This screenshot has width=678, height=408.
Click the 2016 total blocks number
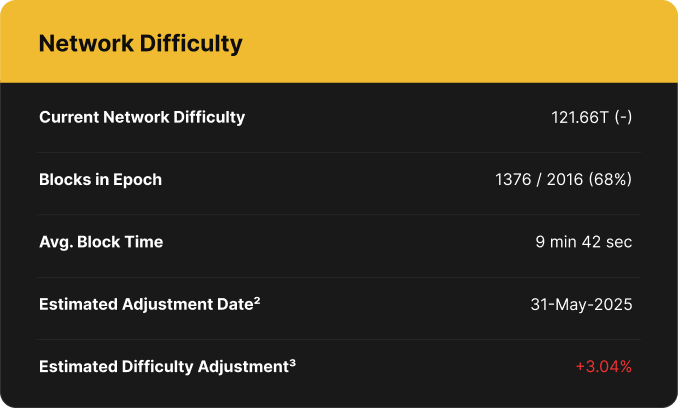[x=565, y=179]
